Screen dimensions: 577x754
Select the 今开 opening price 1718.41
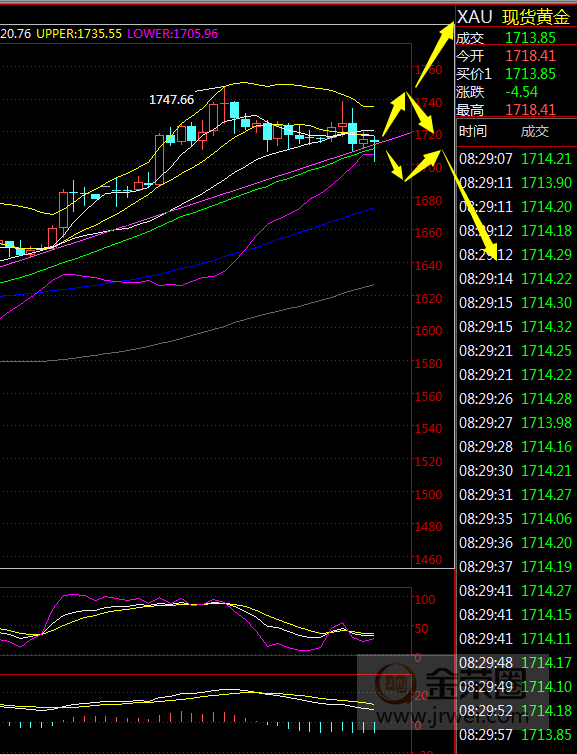(x=530, y=56)
